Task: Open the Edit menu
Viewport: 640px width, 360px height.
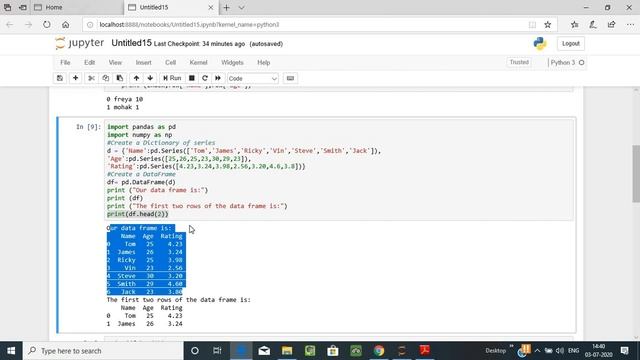Action: (89, 62)
